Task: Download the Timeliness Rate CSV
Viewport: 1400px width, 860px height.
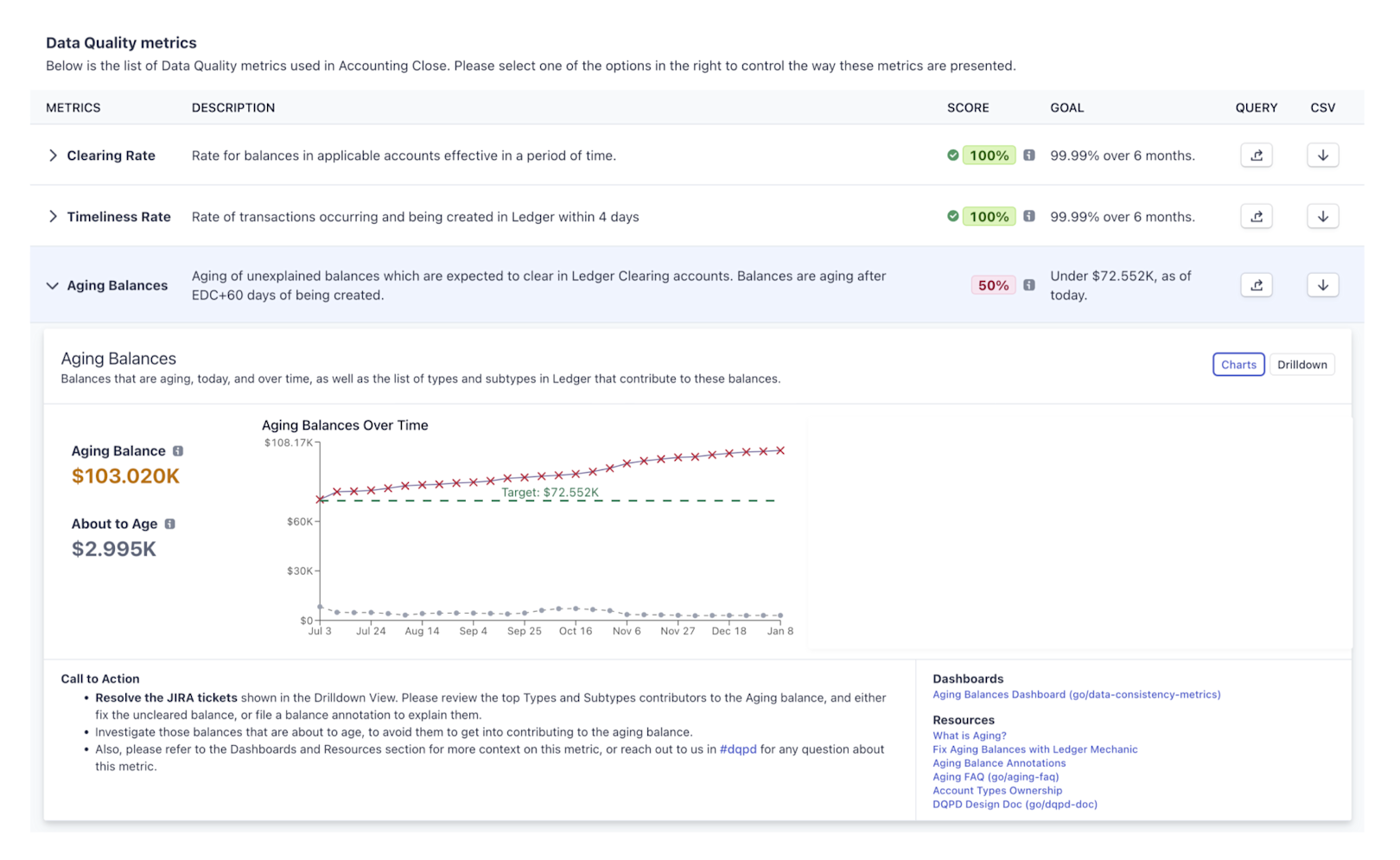Action: tap(1322, 216)
